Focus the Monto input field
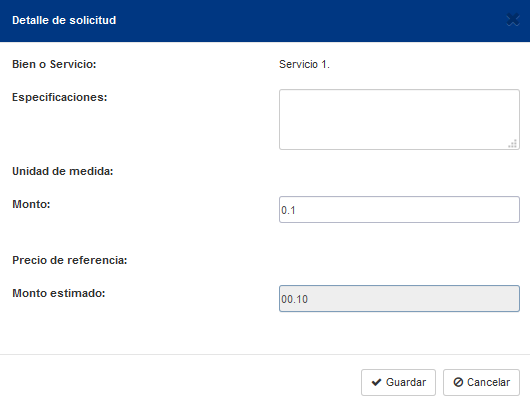Viewport: 530px width, 407px height. pos(399,210)
